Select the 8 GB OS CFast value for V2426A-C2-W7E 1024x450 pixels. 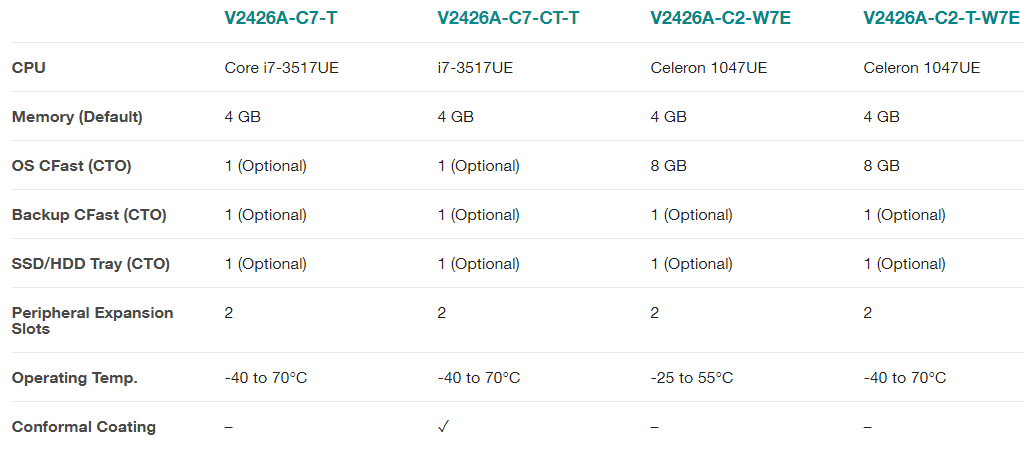[668, 166]
